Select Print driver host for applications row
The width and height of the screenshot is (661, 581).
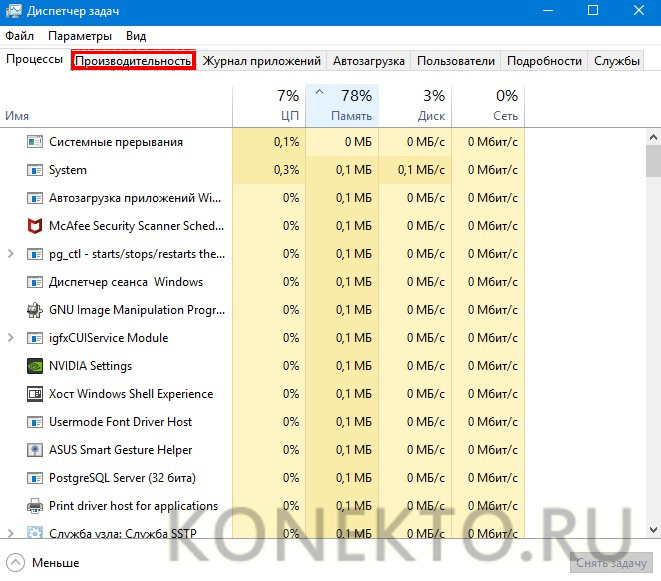pos(262,506)
